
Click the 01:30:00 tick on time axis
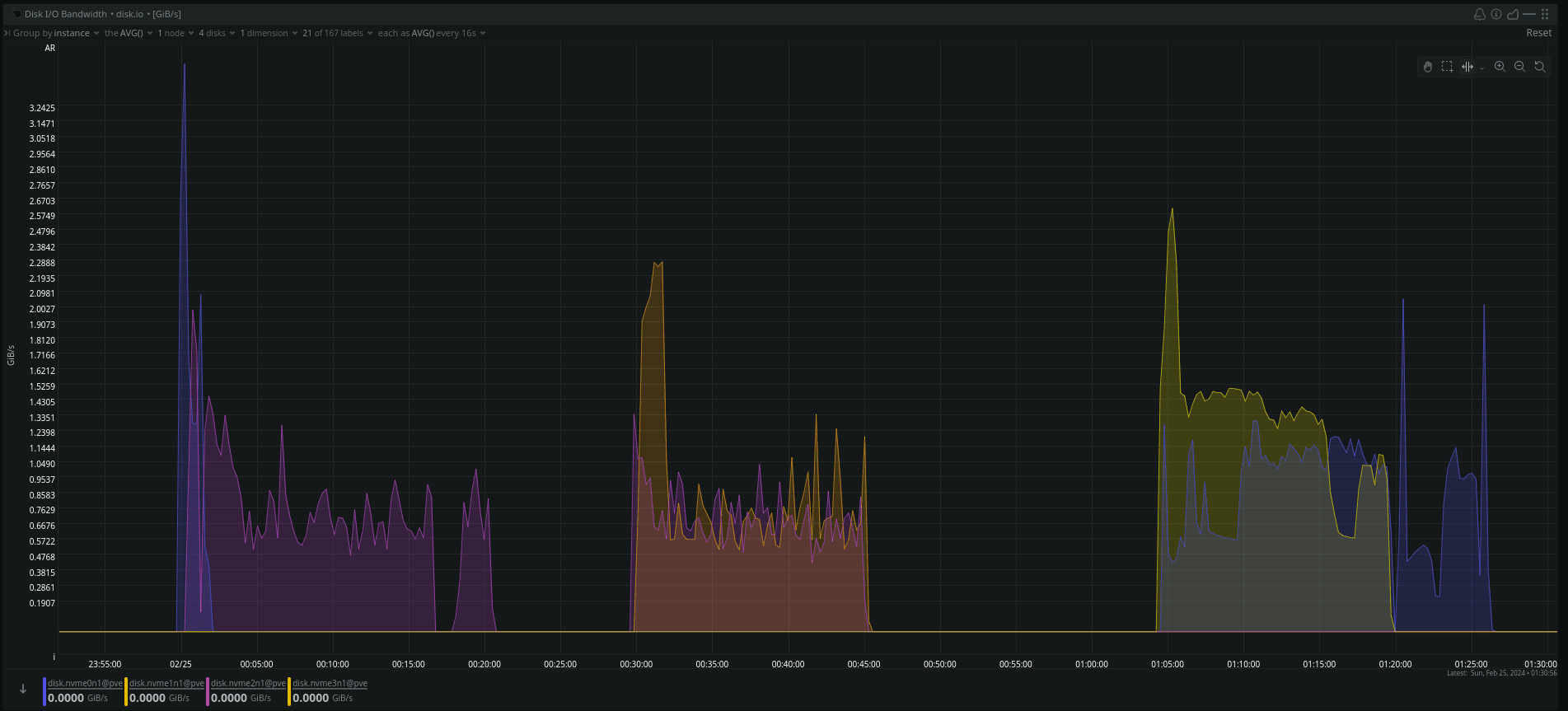(1541, 664)
